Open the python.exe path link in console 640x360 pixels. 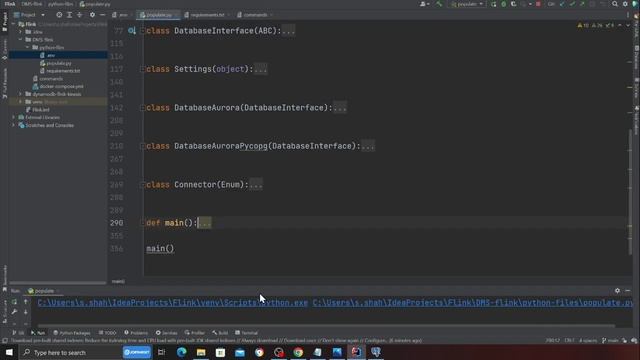(x=173, y=303)
